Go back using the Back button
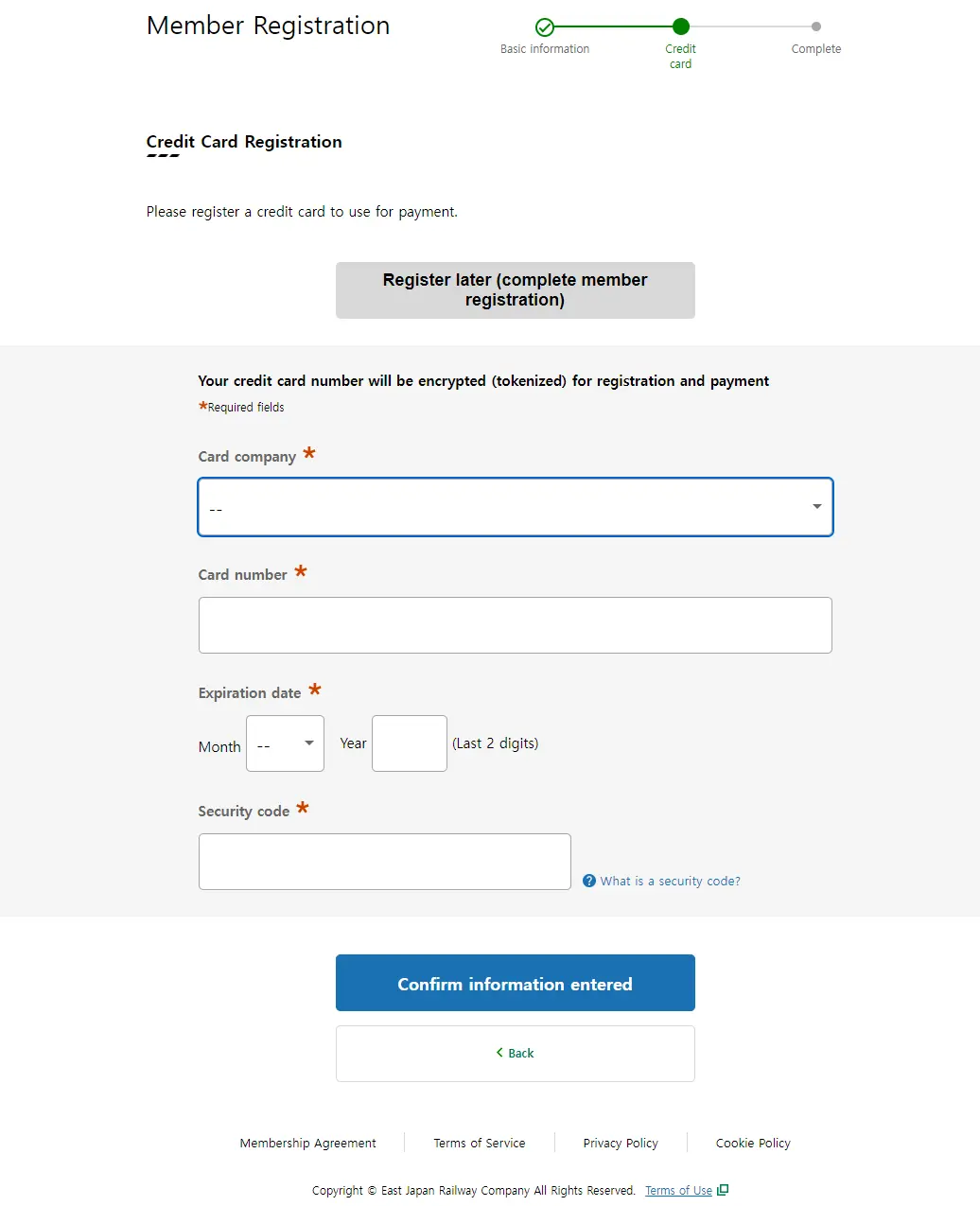Image resolution: width=980 pixels, height=1206 pixels. (516, 1054)
